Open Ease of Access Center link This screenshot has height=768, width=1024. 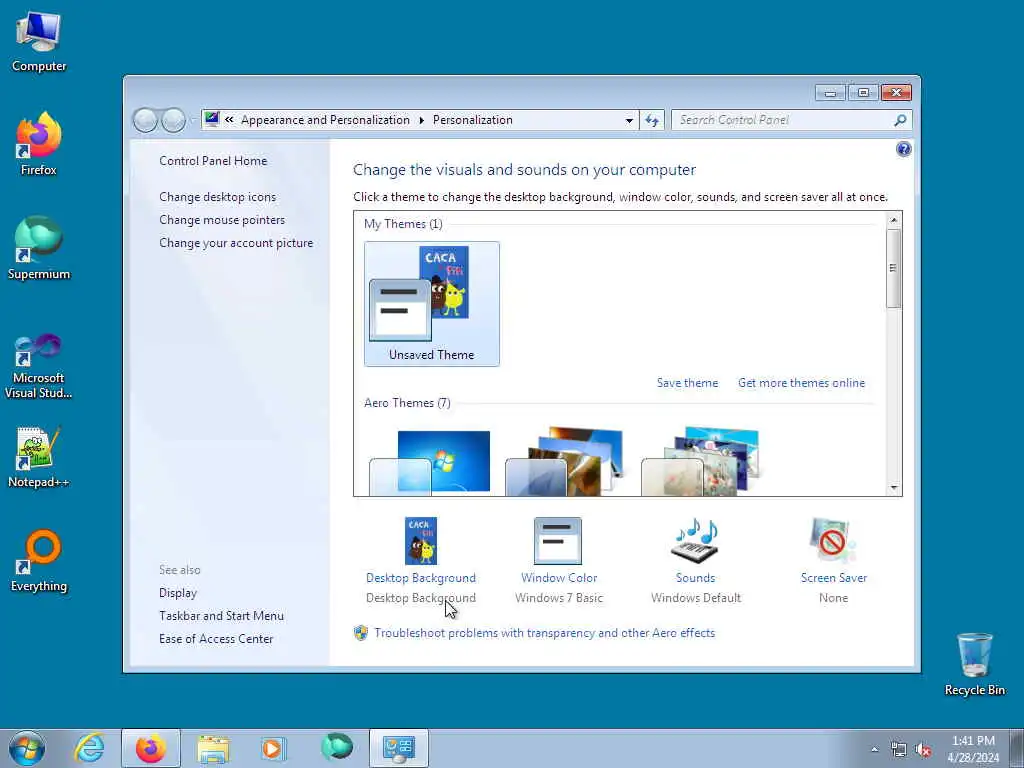[x=216, y=639]
